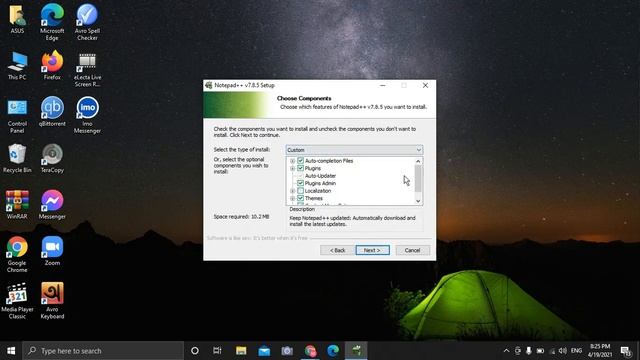Expand the Localization tree node
Image resolution: width=640 pixels, height=360 pixels.
(x=293, y=191)
